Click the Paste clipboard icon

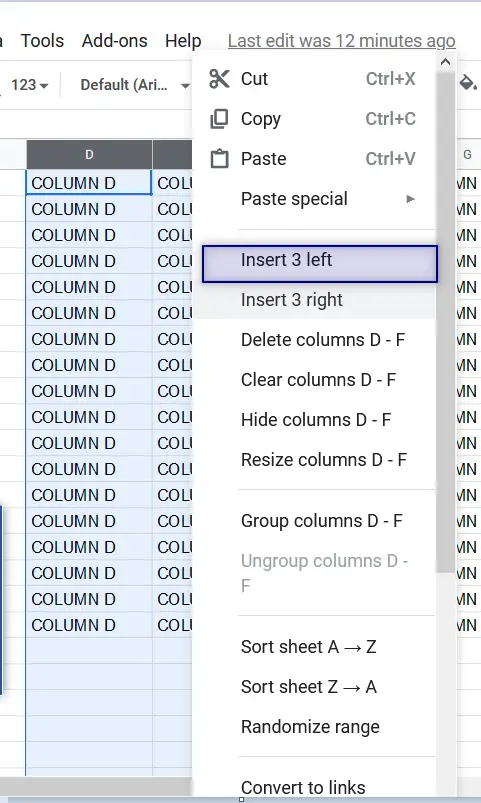(219, 158)
